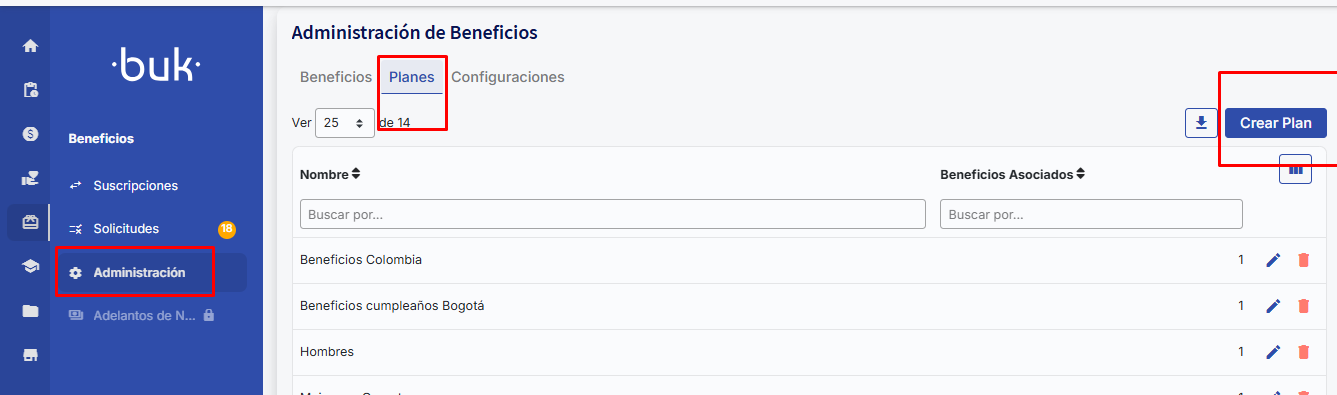This screenshot has height=395, width=1337.
Task: Edit Beneficios Colombia with pencil icon
Action: point(1273,260)
